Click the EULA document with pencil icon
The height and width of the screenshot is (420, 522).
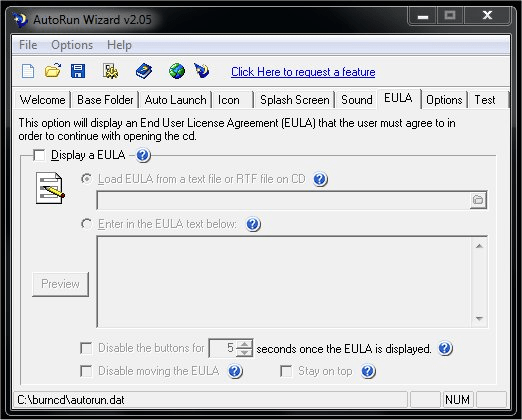(x=50, y=188)
